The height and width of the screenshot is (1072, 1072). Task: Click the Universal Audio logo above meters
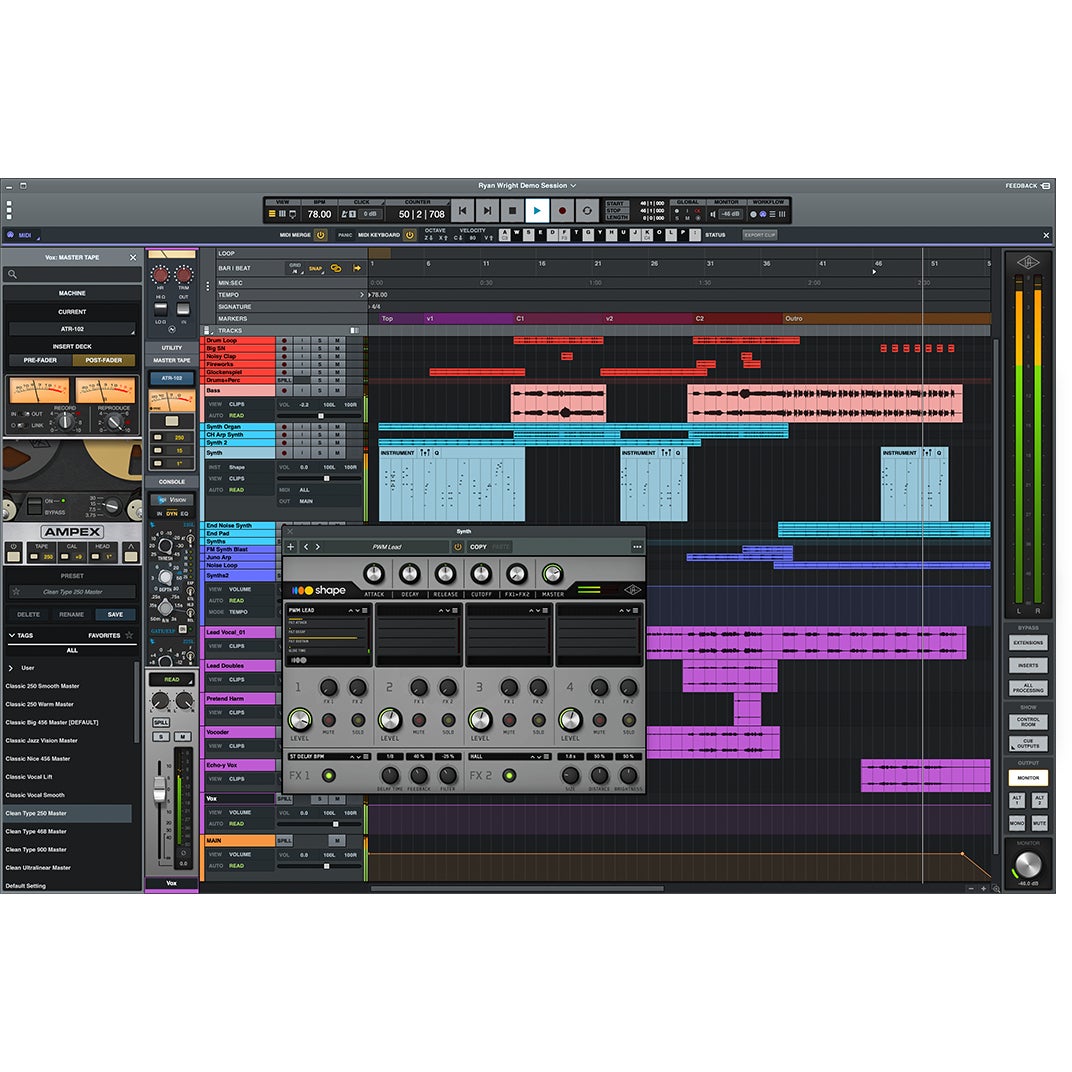click(x=1028, y=263)
